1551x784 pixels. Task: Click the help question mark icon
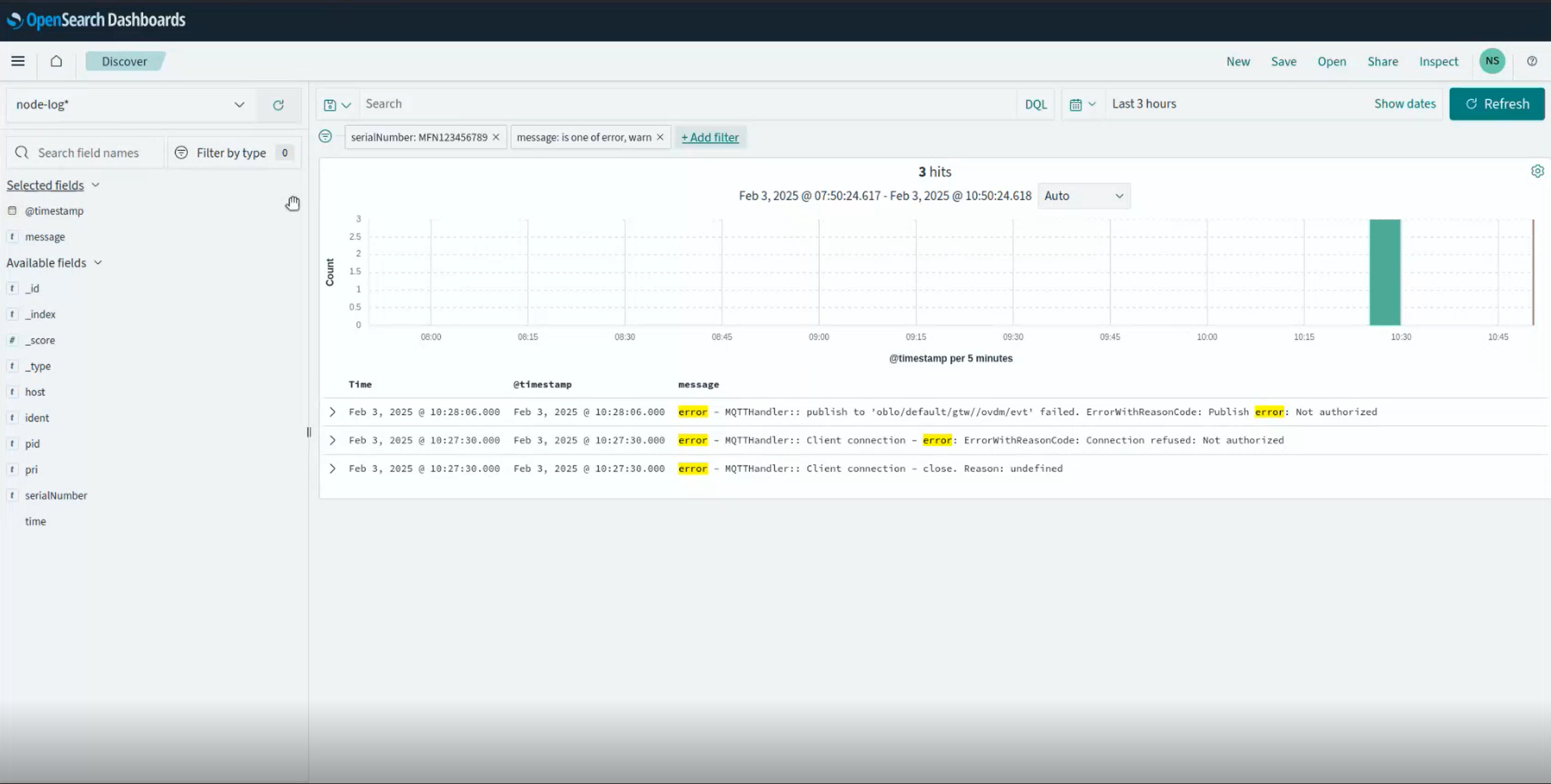coord(1532,61)
